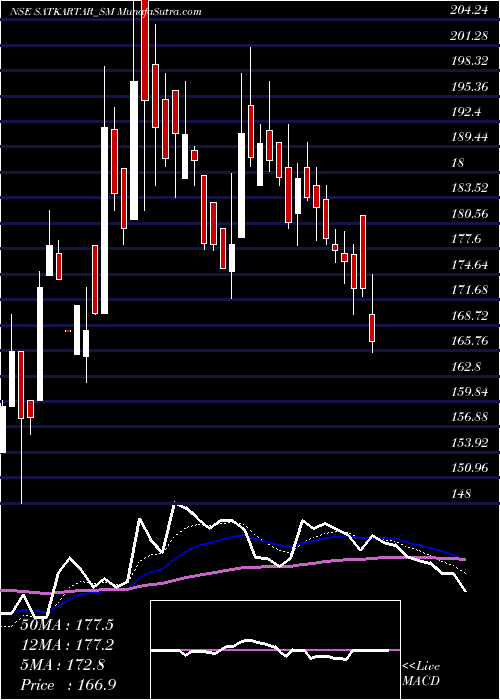Click the 150.96 price axis label
This screenshot has height=700, width=500.
469,468
